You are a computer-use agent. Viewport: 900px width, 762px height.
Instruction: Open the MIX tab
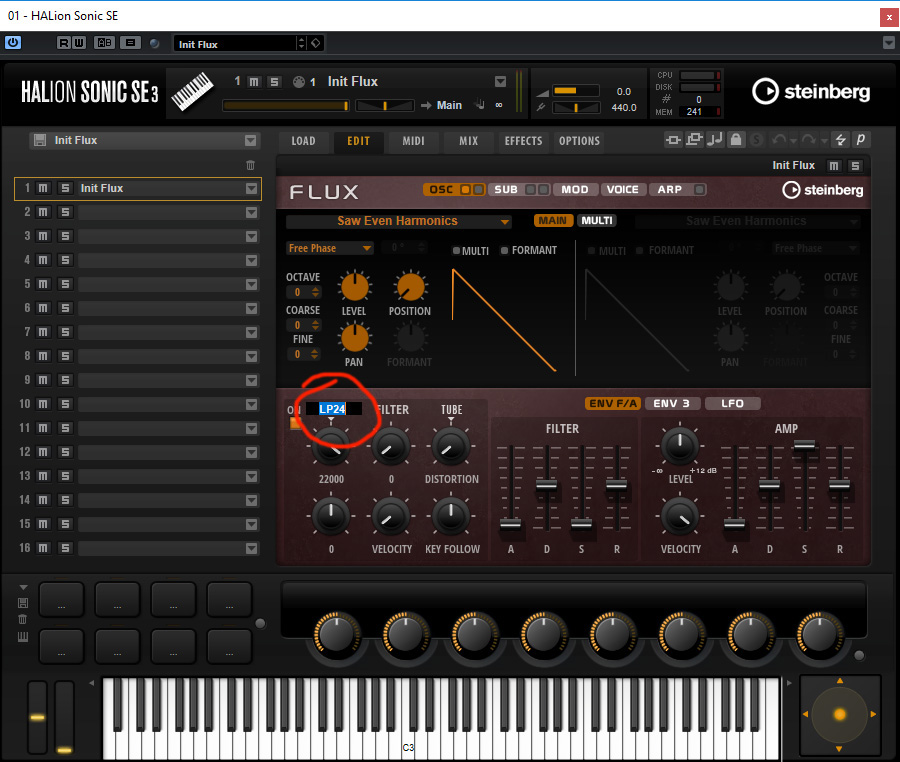[x=468, y=141]
